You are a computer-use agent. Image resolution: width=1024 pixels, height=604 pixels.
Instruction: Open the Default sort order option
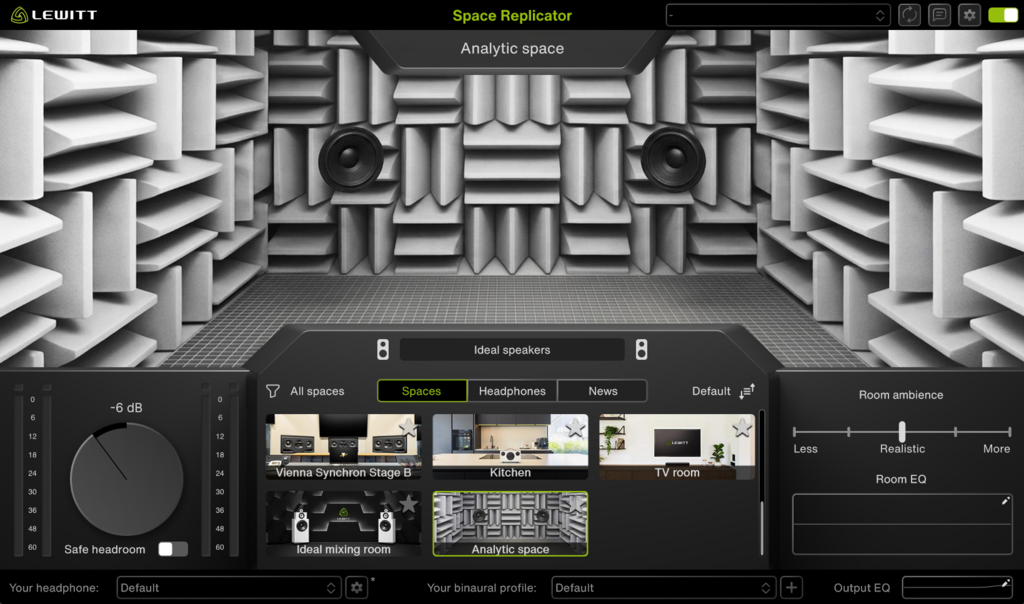coord(711,391)
